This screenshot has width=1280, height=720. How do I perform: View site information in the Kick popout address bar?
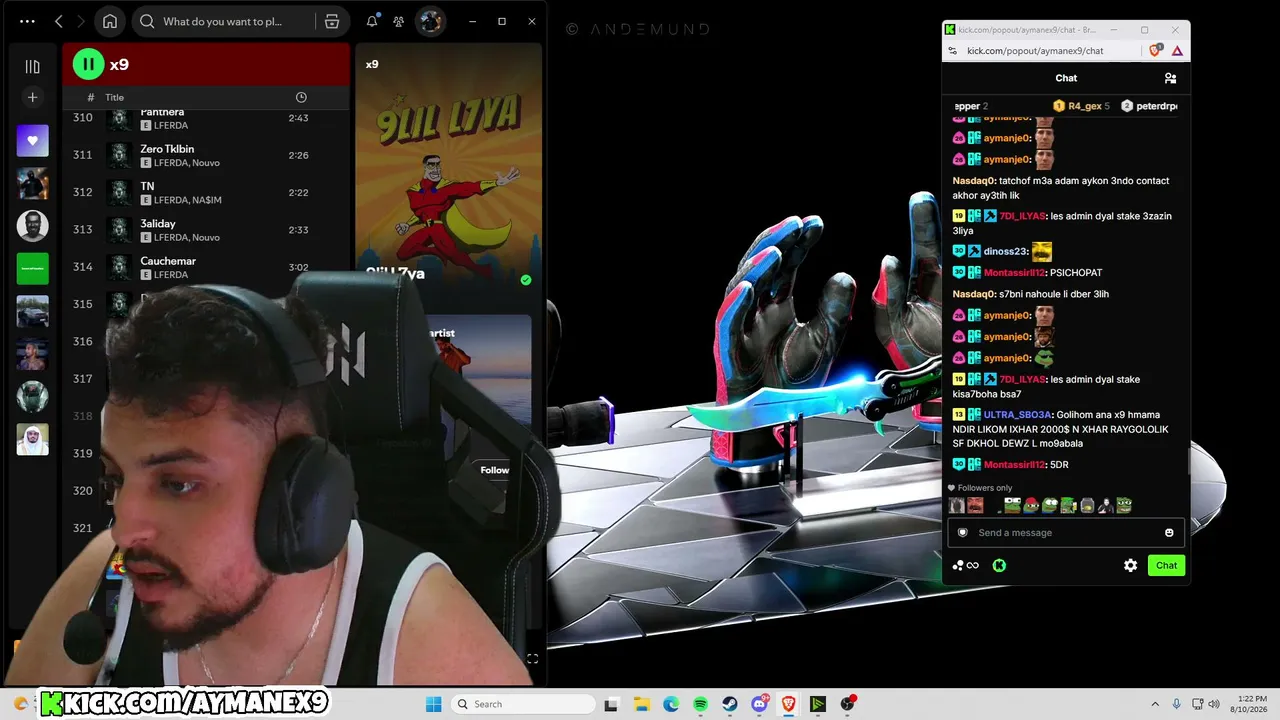(954, 51)
